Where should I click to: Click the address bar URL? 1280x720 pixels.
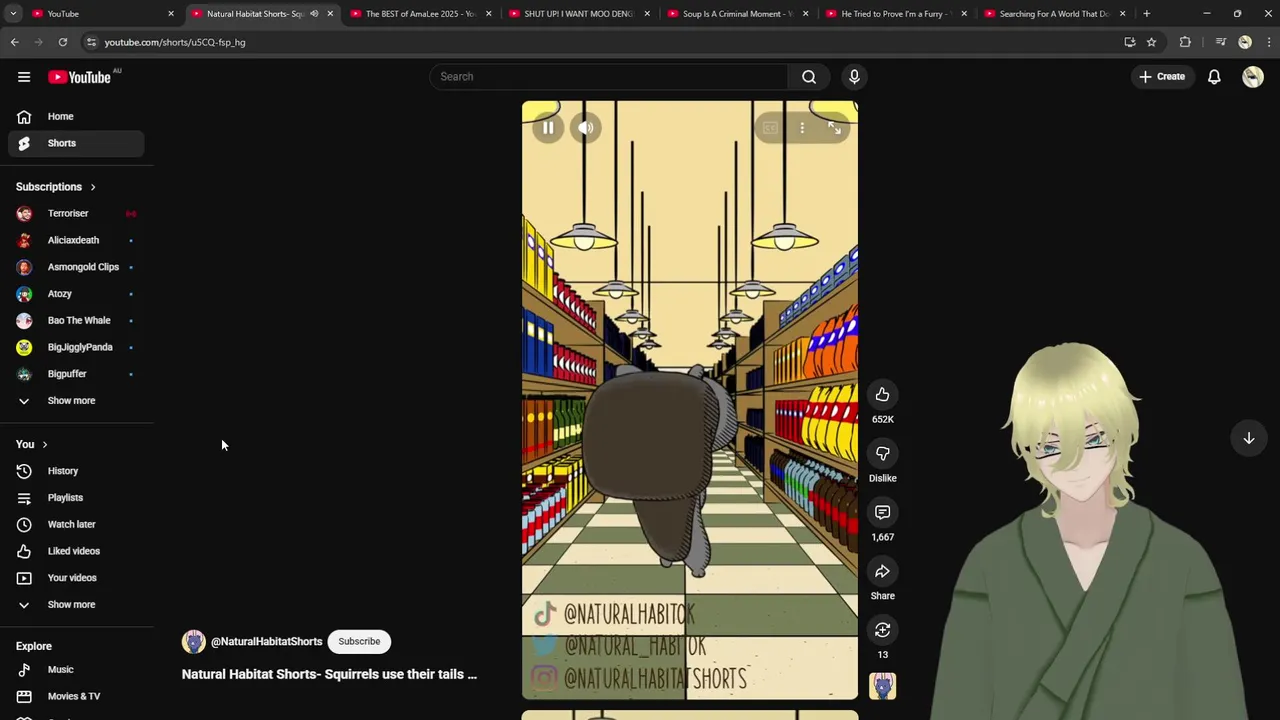[x=175, y=42]
